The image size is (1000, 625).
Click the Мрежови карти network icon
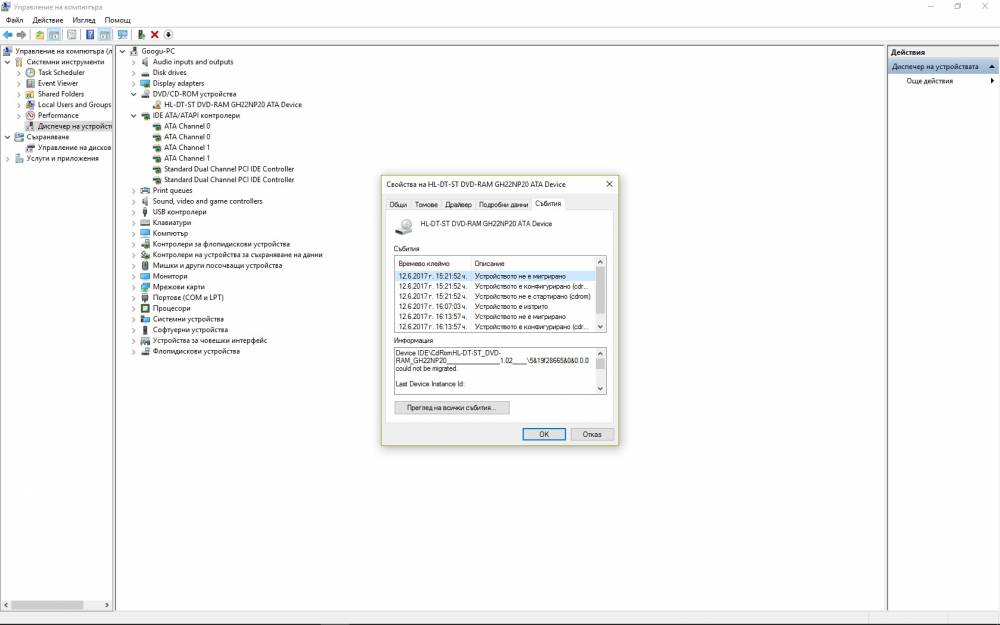pyautogui.click(x=145, y=287)
